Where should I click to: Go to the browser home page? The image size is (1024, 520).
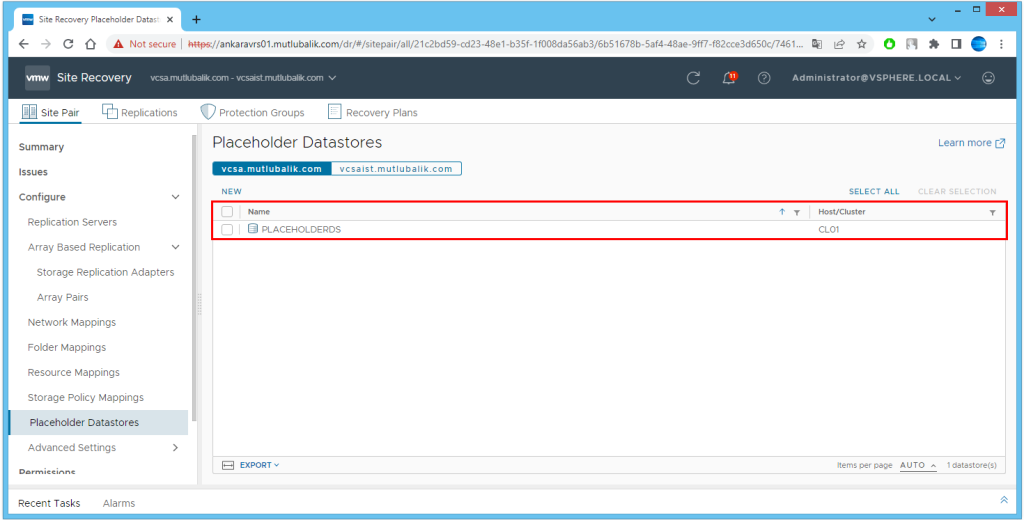[x=91, y=44]
